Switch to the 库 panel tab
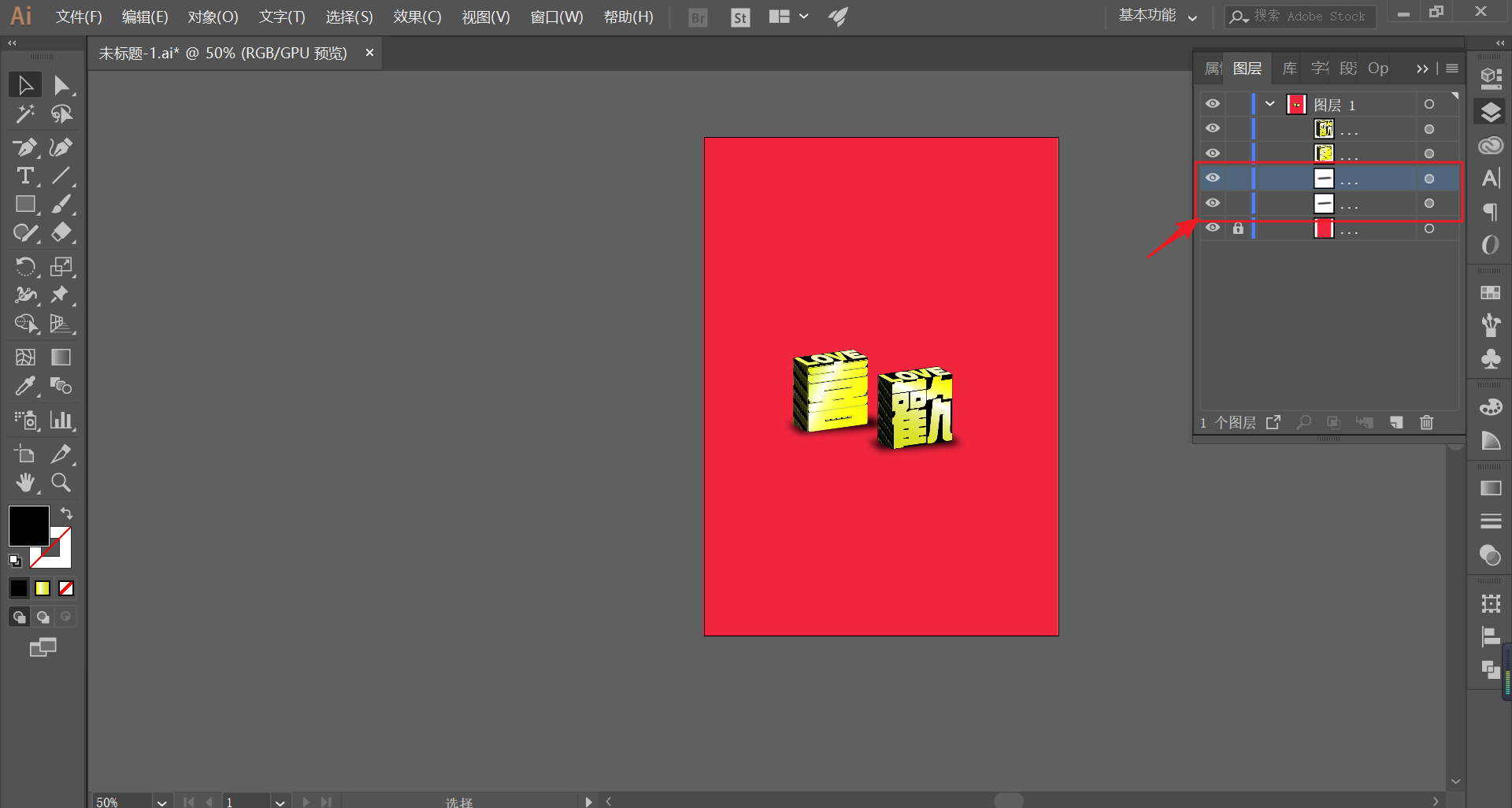This screenshot has width=1512, height=808. (x=1290, y=69)
